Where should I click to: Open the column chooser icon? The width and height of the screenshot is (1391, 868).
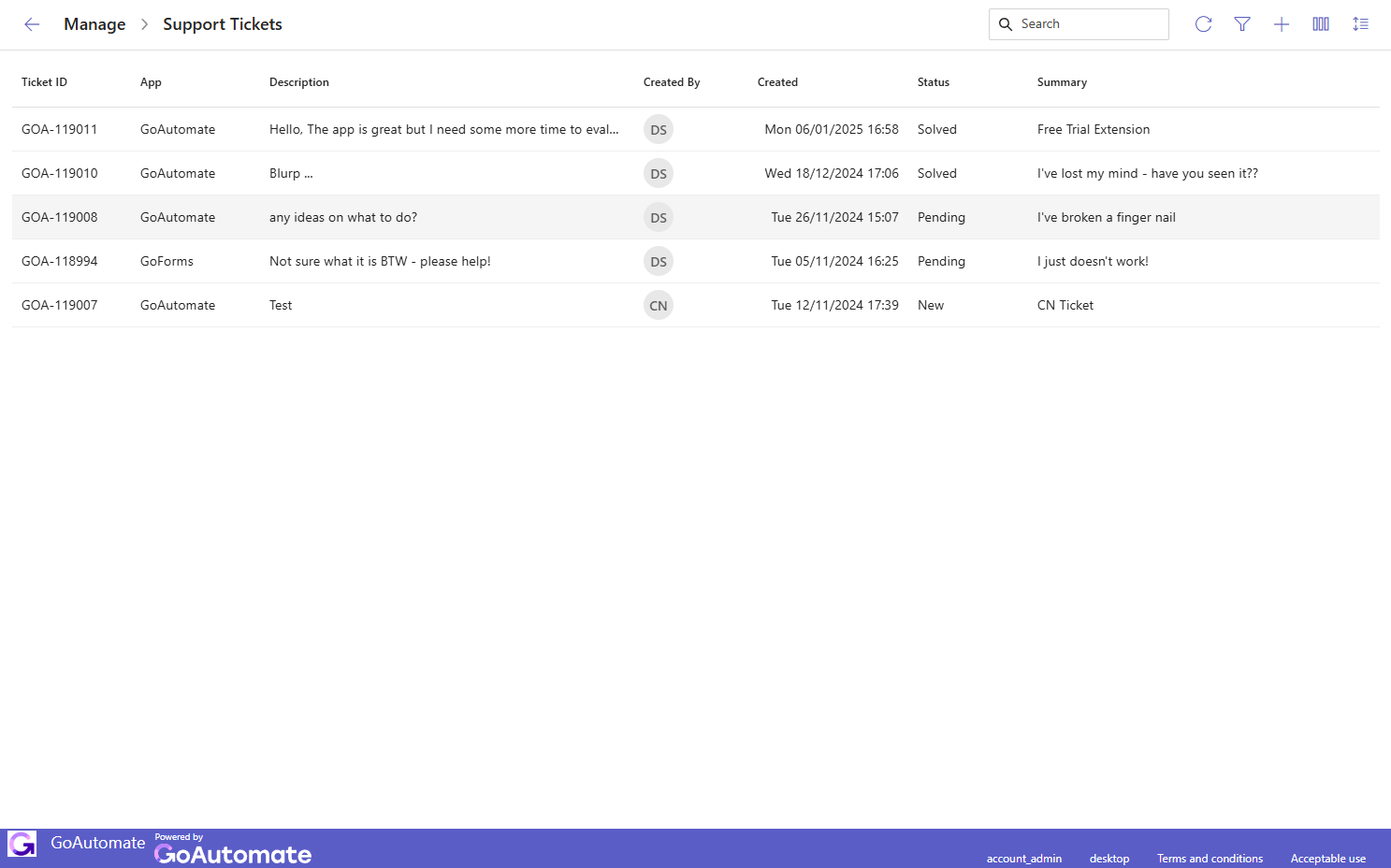(x=1321, y=24)
